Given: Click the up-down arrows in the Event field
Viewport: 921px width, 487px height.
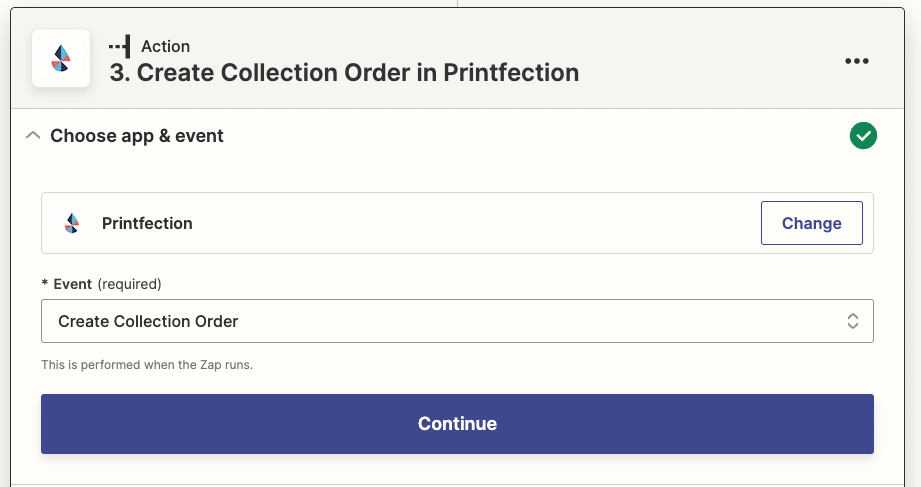Looking at the screenshot, I should coord(853,321).
